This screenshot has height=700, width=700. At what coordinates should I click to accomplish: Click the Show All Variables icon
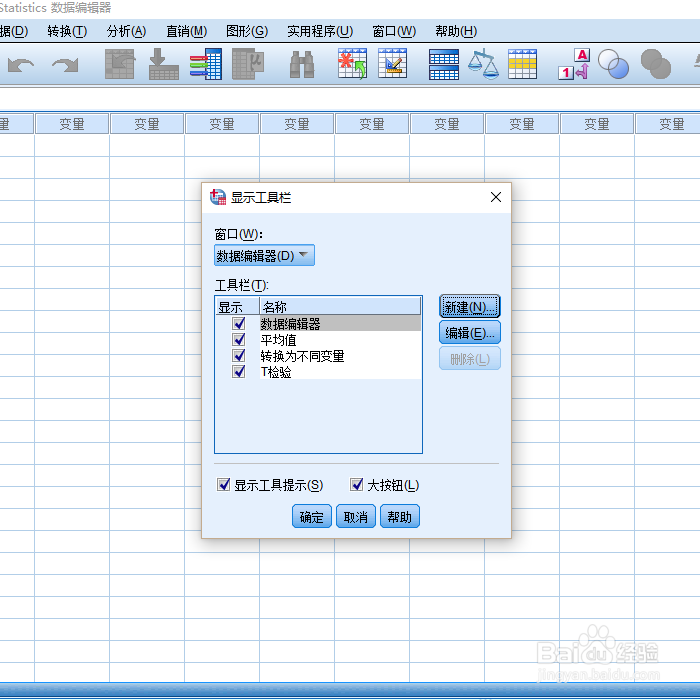656,64
